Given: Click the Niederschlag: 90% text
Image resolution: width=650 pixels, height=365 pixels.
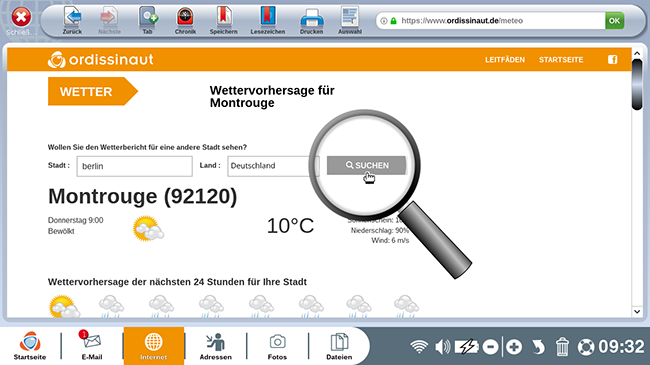Looking at the screenshot, I should coord(380,231).
